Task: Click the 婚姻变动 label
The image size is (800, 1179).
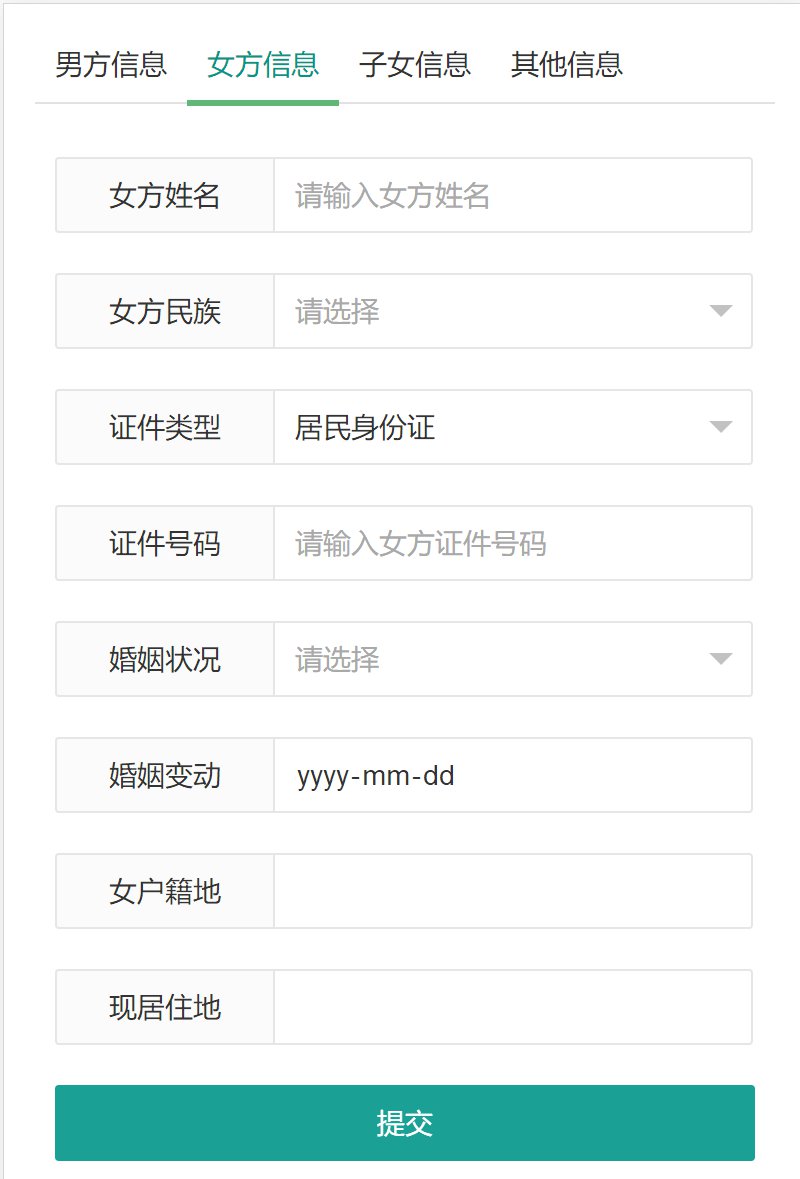Action: pyautogui.click(x=165, y=776)
